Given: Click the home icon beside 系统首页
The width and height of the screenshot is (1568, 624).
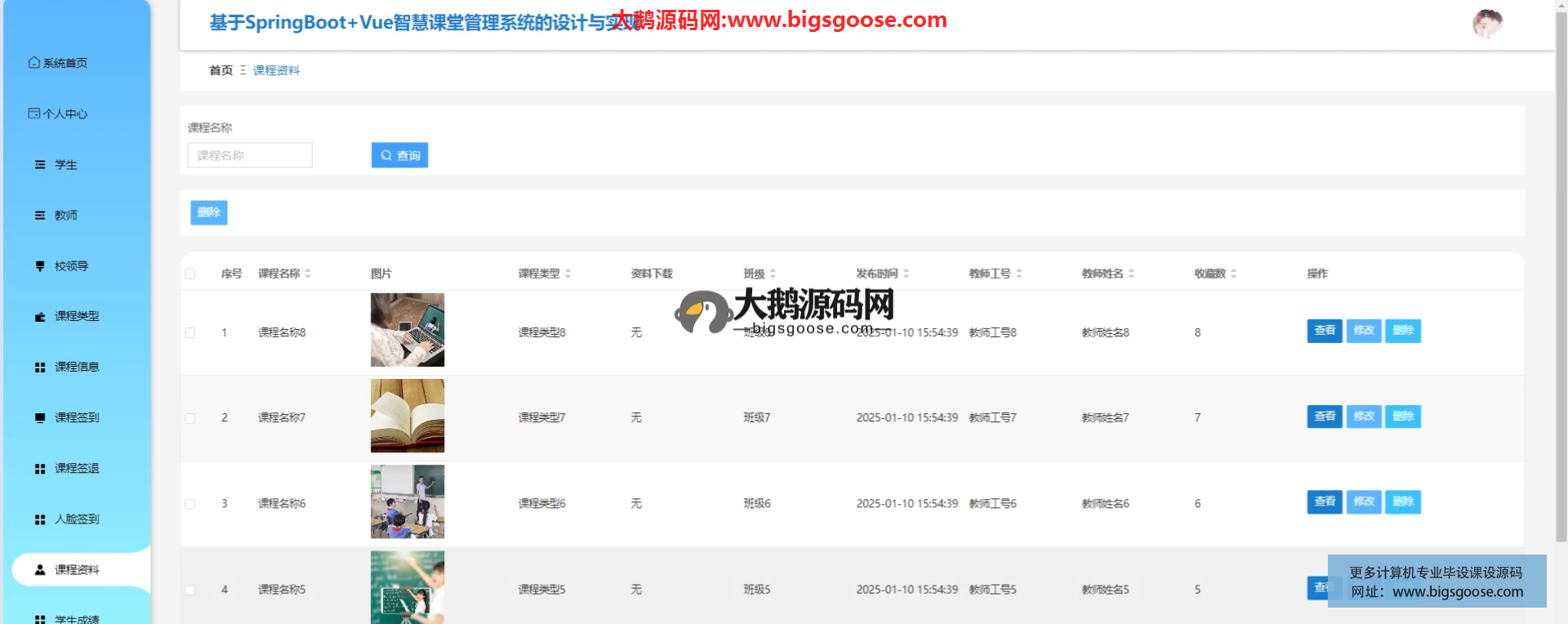Looking at the screenshot, I should [x=33, y=63].
